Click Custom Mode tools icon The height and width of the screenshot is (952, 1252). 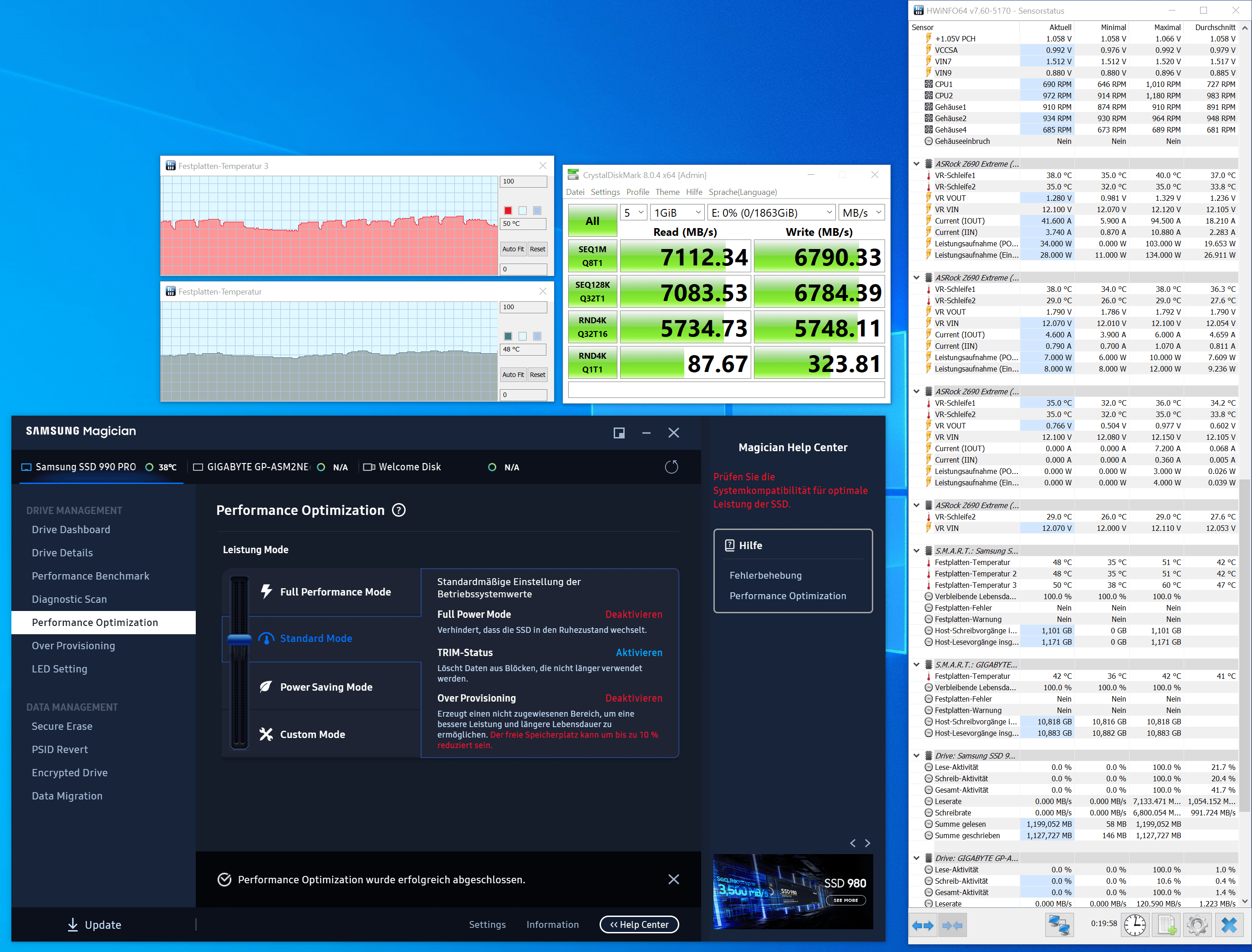tap(266, 734)
